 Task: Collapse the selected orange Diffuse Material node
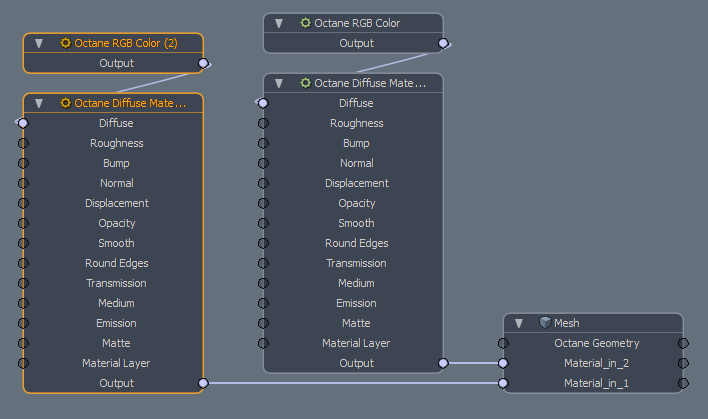click(39, 103)
